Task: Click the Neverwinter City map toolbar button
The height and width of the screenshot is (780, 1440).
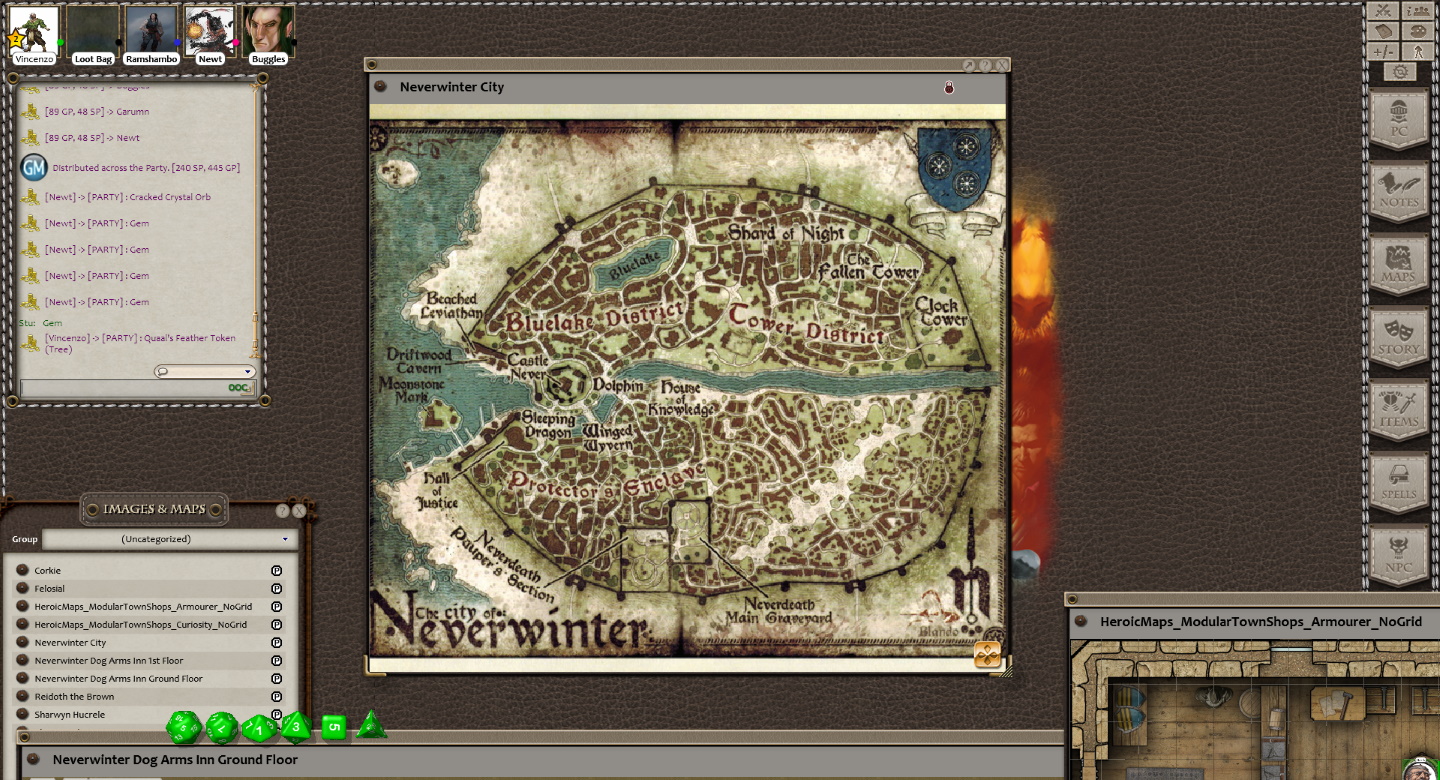Action: 987,655
